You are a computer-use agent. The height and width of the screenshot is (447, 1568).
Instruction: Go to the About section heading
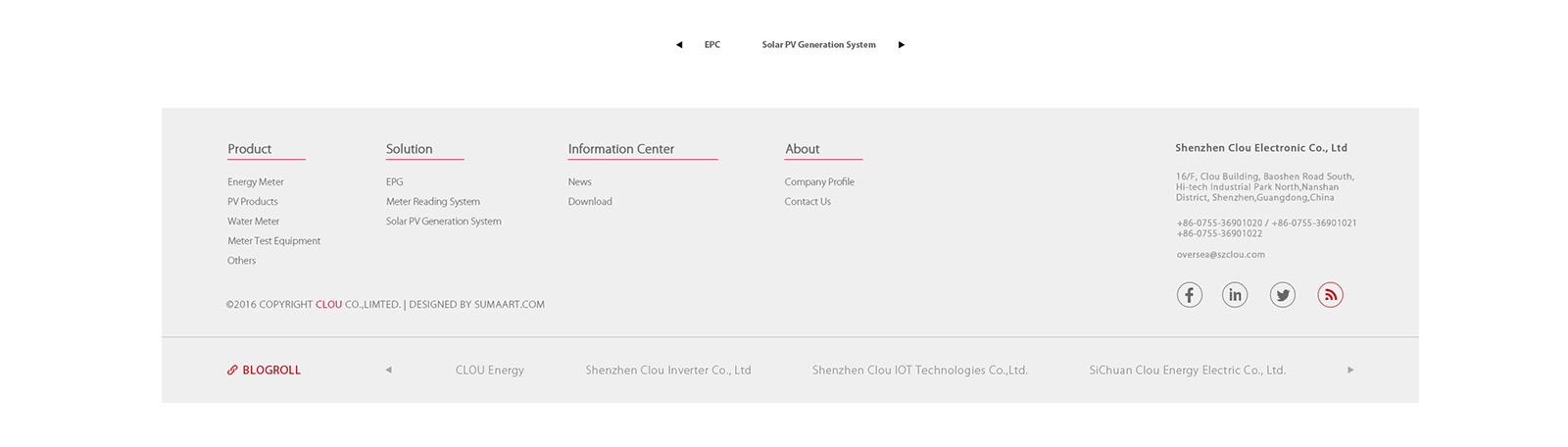pyautogui.click(x=803, y=149)
